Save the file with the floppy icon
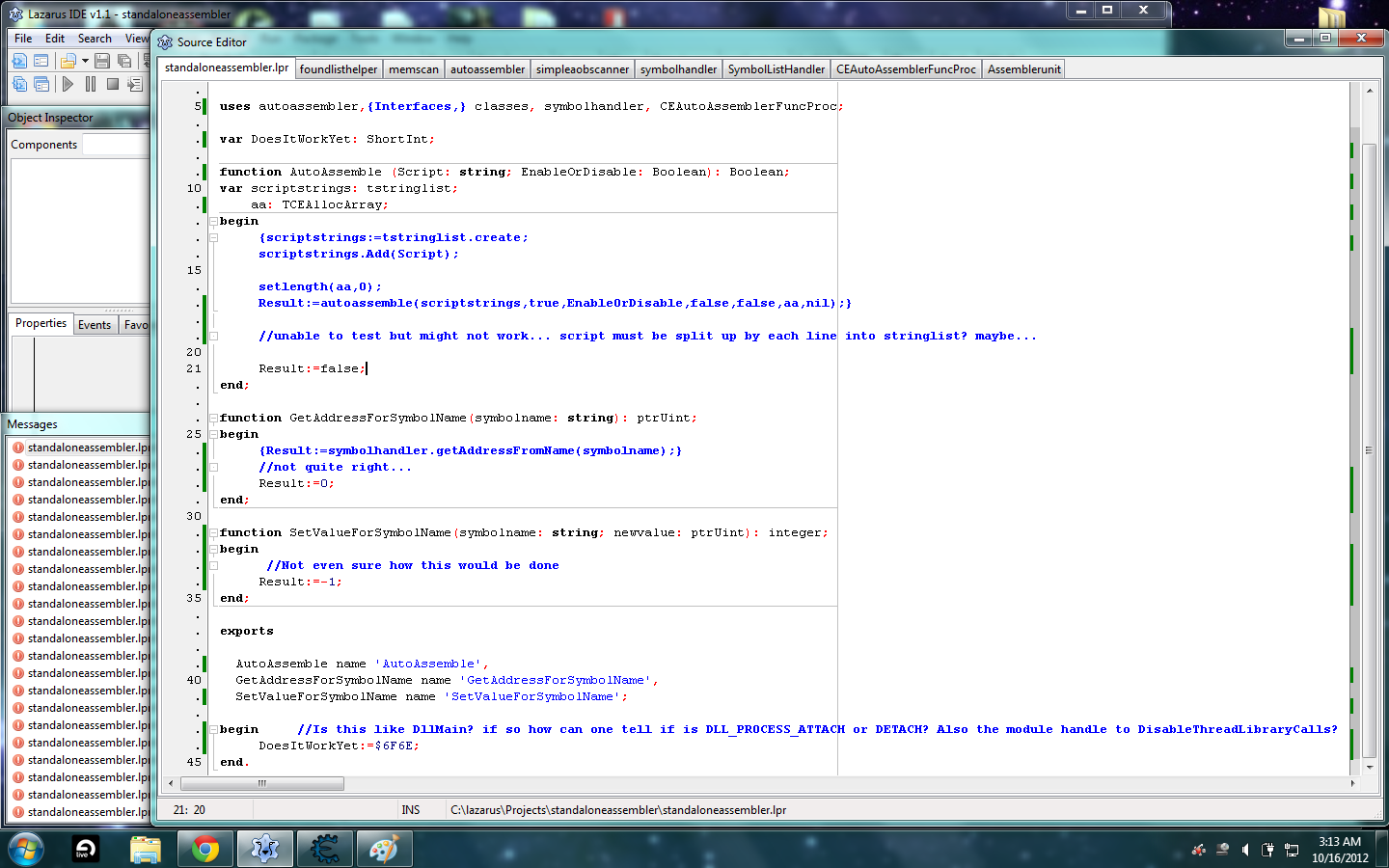Viewport: 1389px width, 868px height. click(102, 61)
